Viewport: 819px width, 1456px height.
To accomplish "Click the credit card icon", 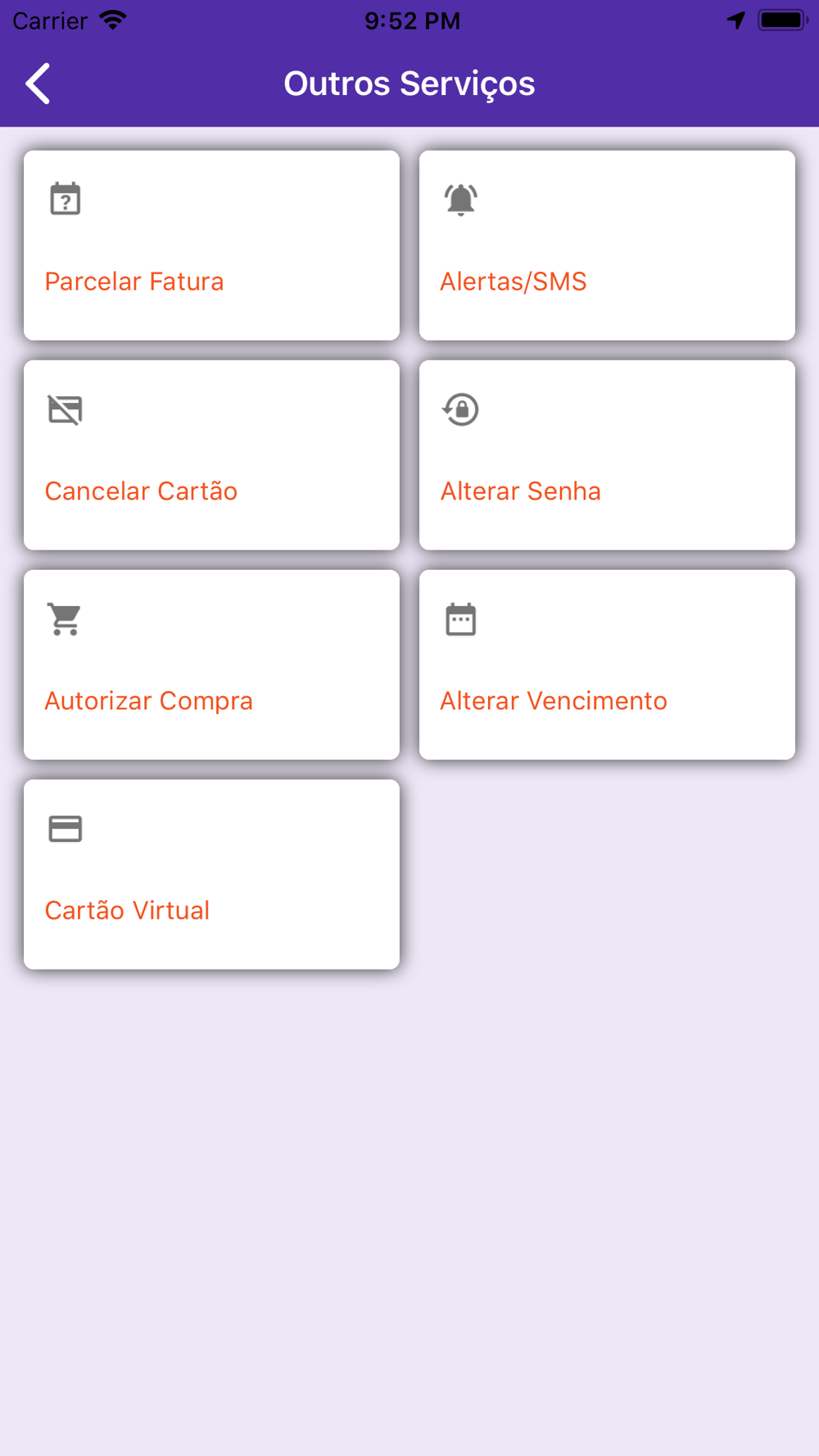I will [66, 829].
